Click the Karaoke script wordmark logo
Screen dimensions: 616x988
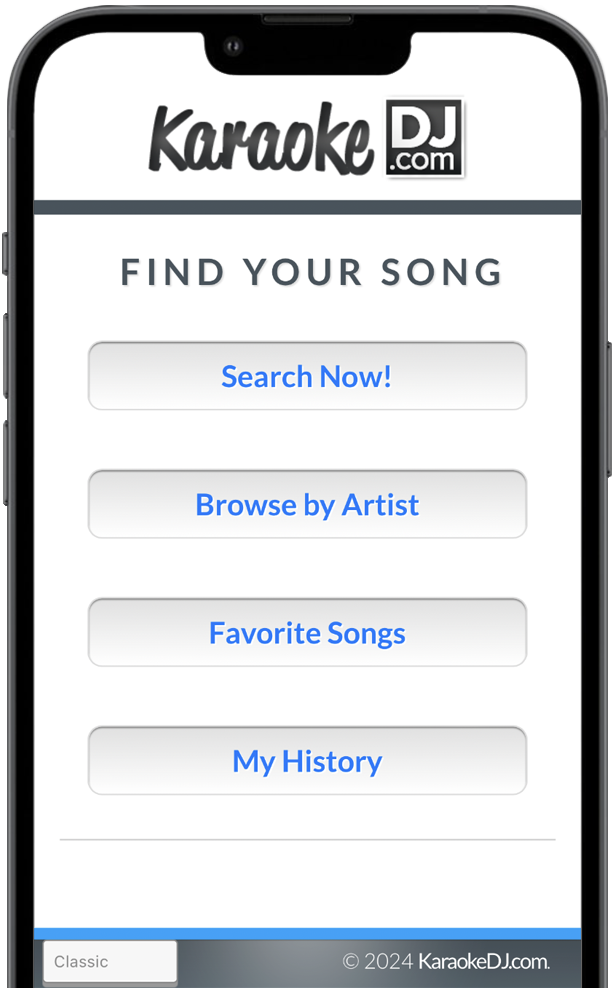click(x=260, y=142)
